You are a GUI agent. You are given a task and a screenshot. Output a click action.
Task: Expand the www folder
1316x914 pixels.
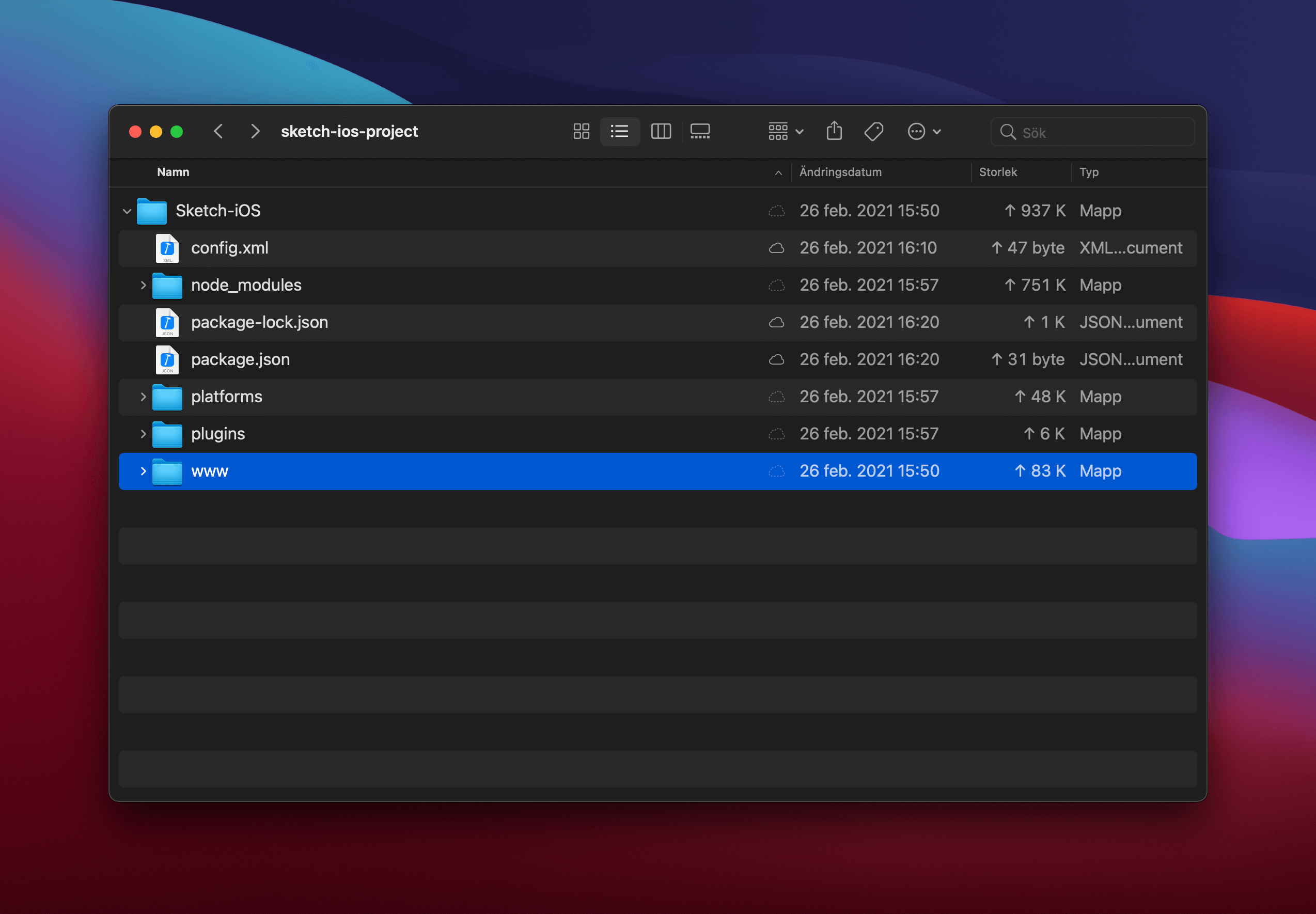point(143,471)
